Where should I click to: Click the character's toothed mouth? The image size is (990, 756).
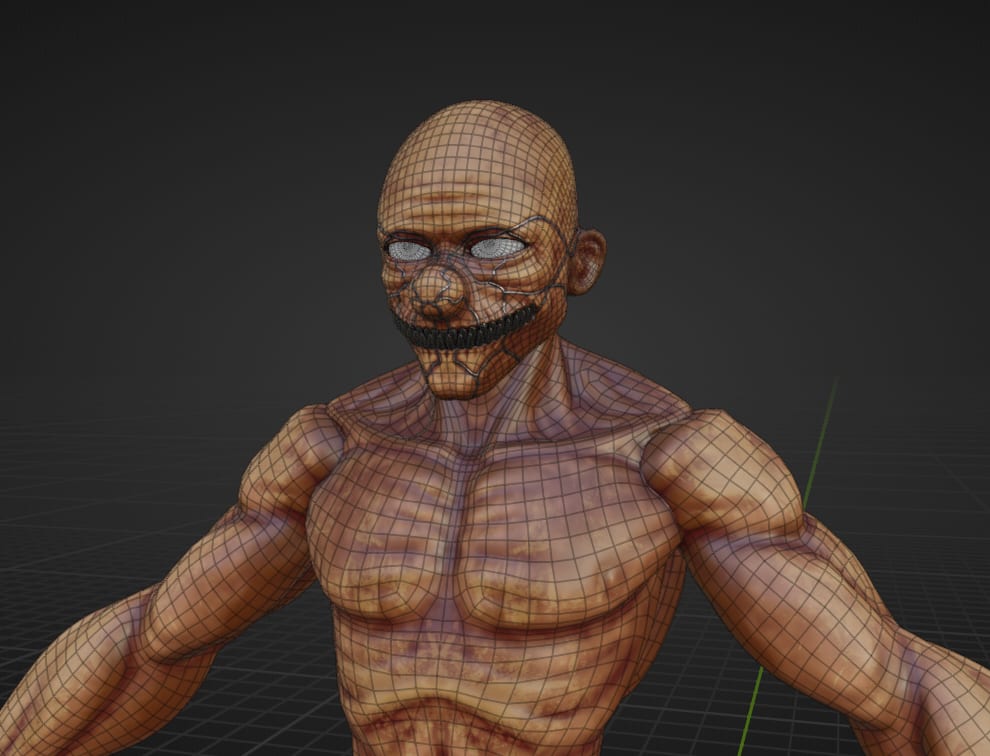(x=466, y=327)
